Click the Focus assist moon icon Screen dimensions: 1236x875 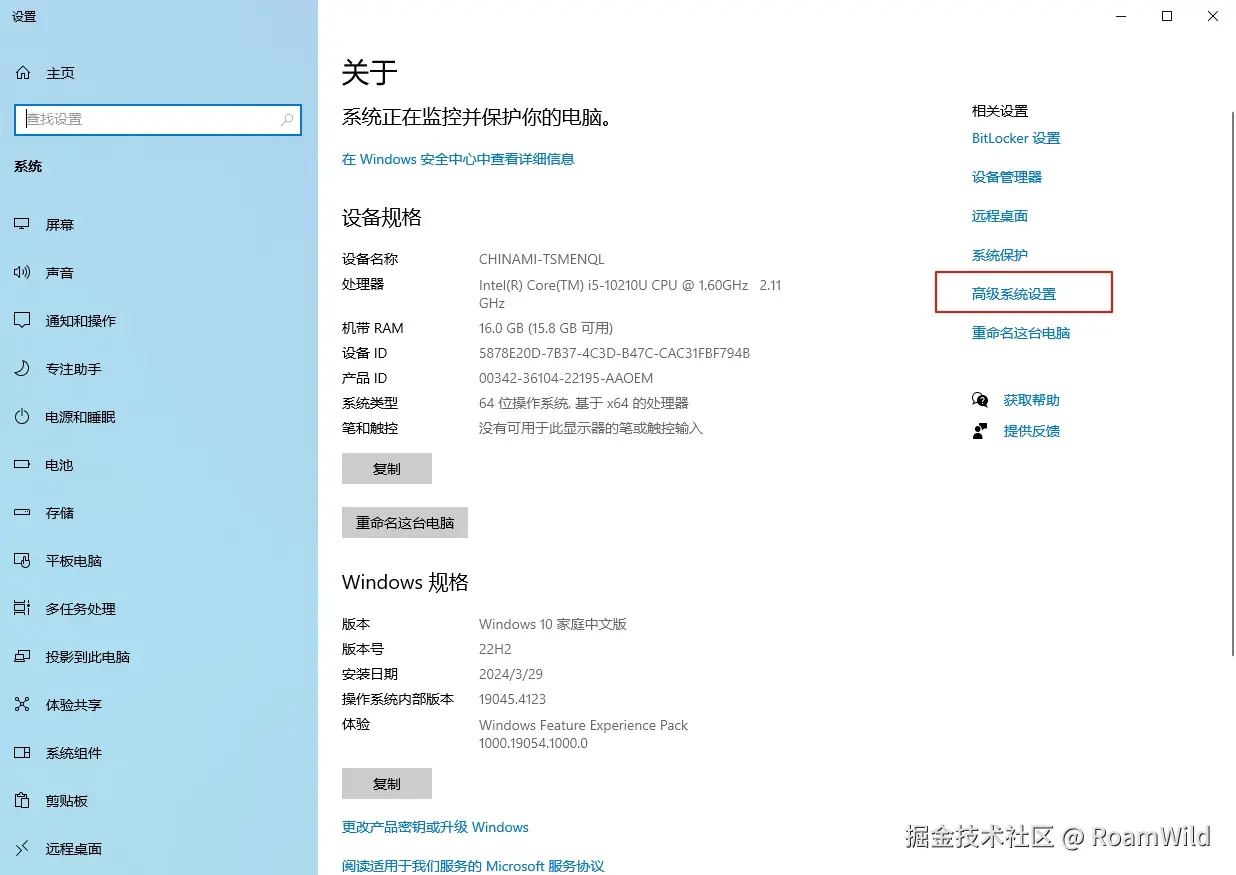click(22, 369)
